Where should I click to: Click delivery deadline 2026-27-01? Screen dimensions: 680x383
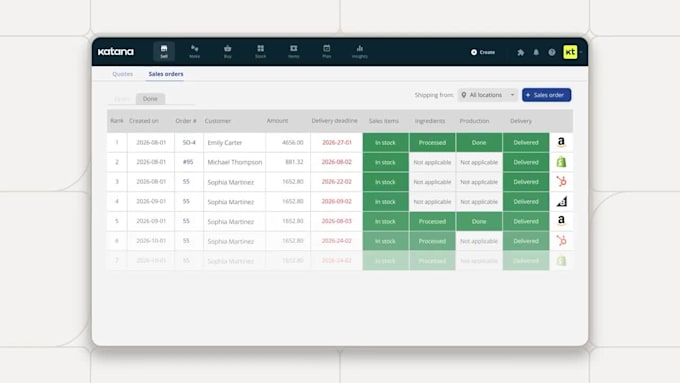click(x=337, y=142)
